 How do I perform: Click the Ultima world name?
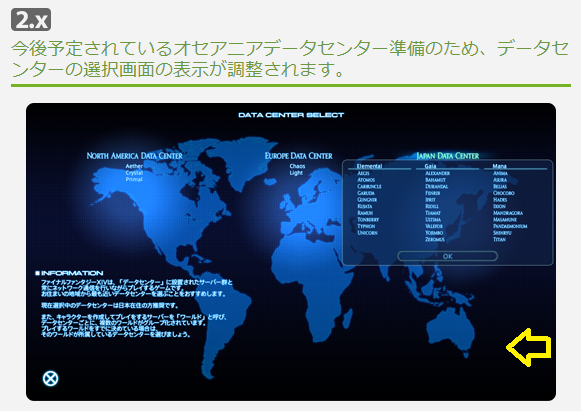point(433,220)
